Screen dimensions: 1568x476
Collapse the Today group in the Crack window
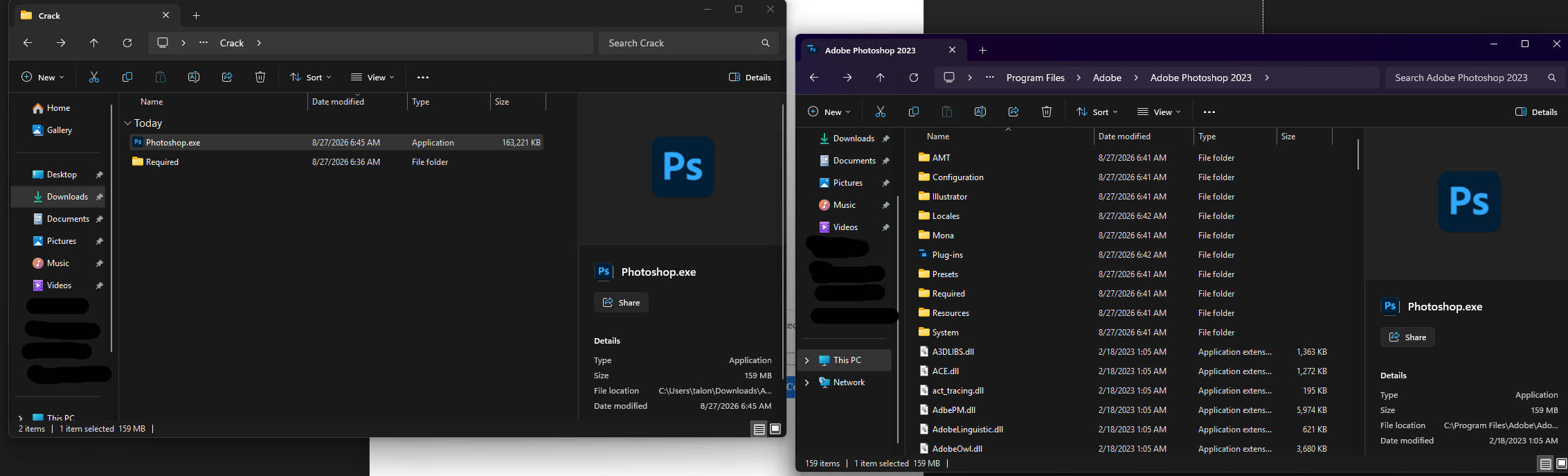127,123
